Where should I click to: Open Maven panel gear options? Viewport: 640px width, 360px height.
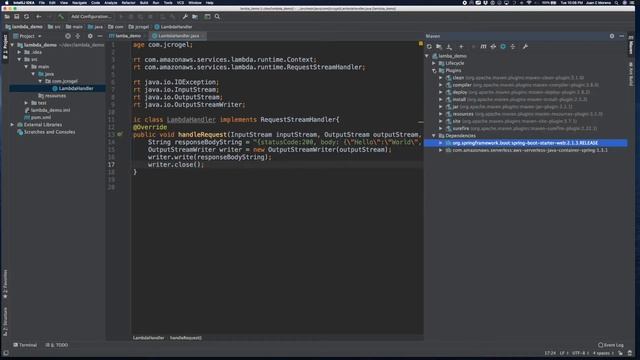pos(612,36)
